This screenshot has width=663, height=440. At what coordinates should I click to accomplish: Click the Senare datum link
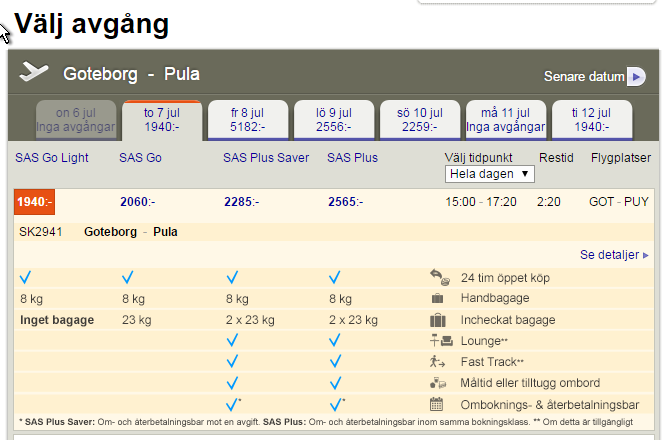[x=583, y=77]
